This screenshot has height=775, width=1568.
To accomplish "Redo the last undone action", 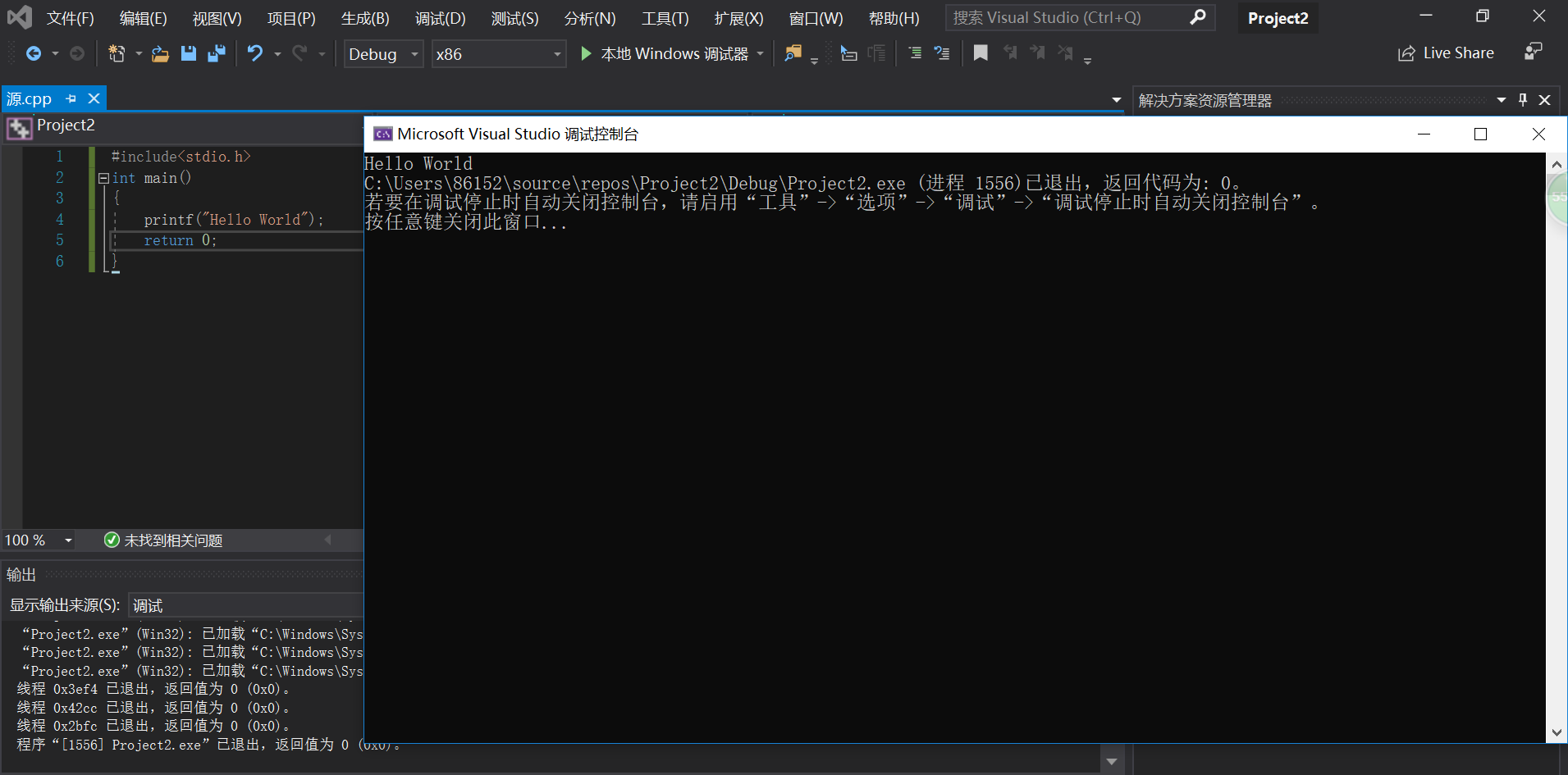I will click(x=299, y=53).
